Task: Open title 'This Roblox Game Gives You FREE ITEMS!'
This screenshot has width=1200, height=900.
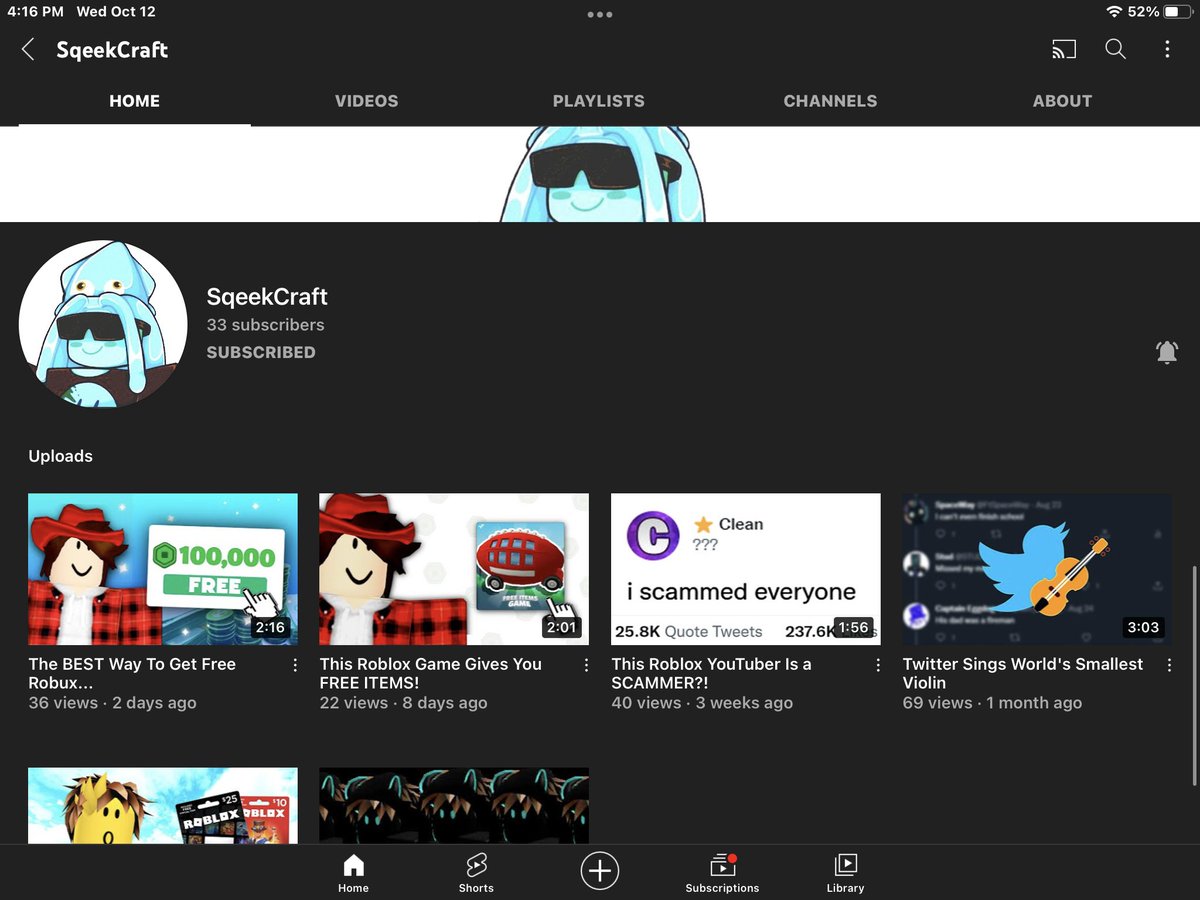Action: (430, 673)
